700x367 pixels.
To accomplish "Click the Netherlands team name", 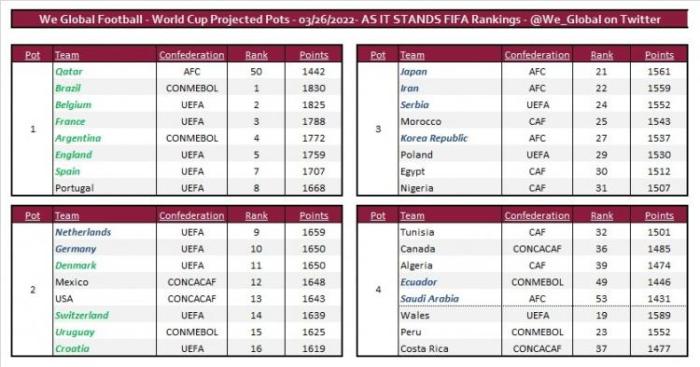I will (x=83, y=232).
